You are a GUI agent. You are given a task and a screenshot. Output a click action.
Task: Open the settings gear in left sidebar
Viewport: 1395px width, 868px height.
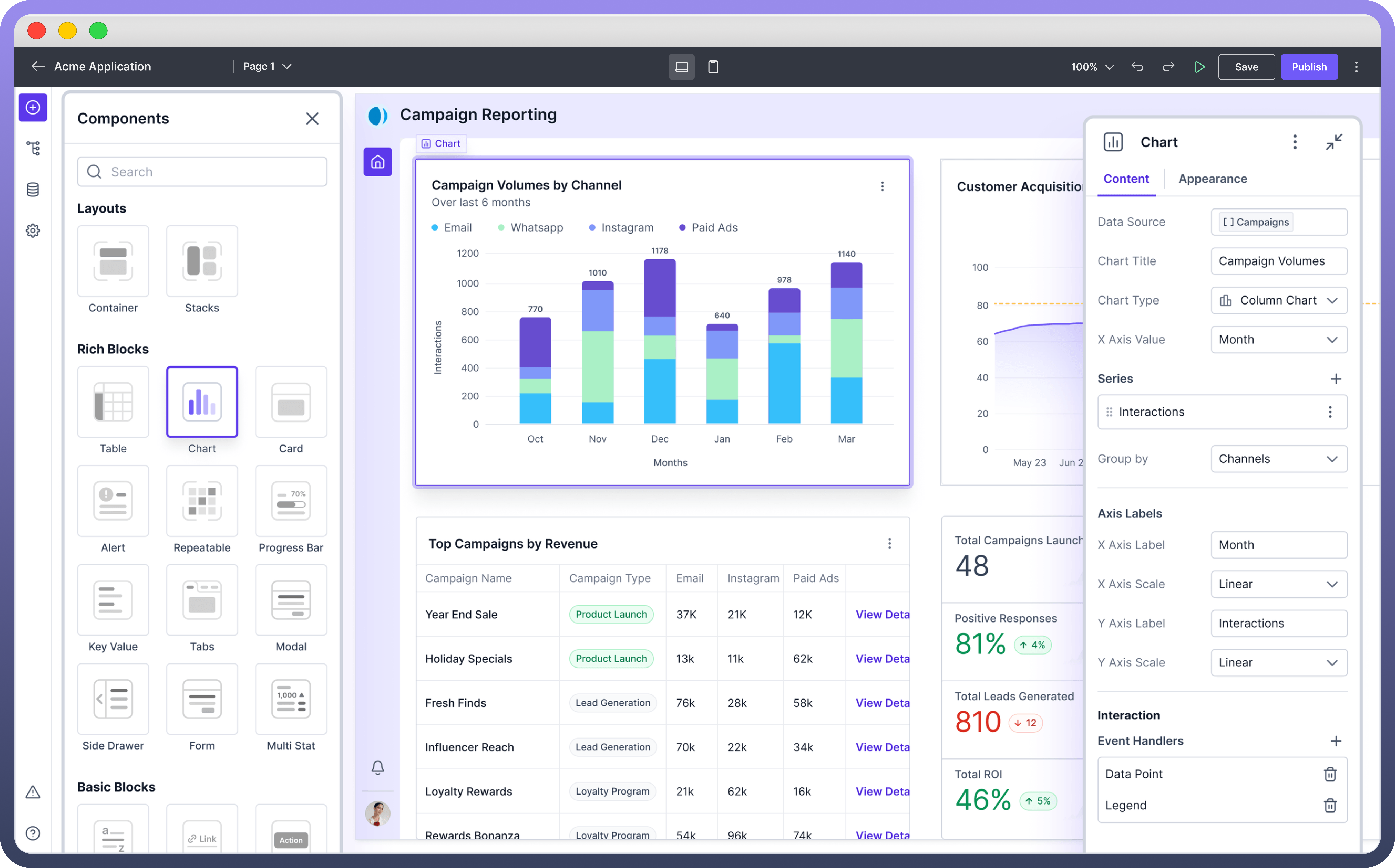click(33, 231)
